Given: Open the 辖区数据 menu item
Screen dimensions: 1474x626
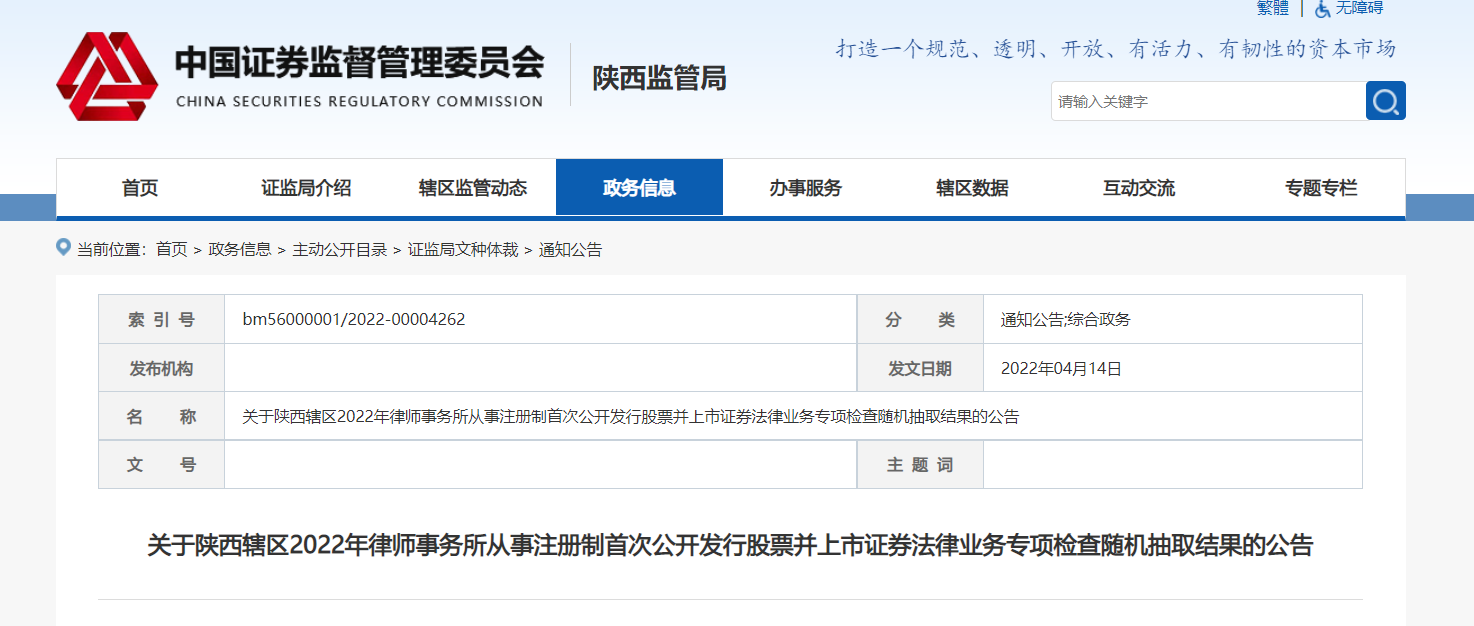Looking at the screenshot, I should click(x=972, y=188).
